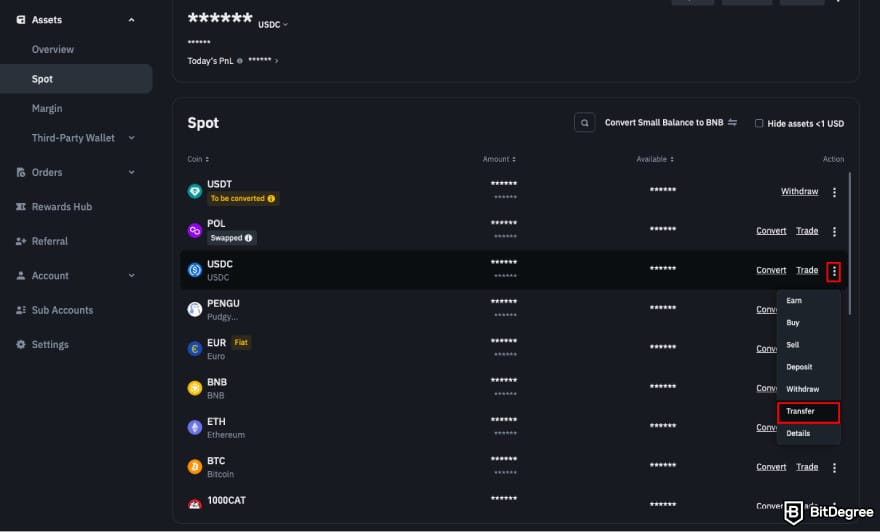Click the info icon on Swapped badge
The image size is (880, 532).
(249, 238)
